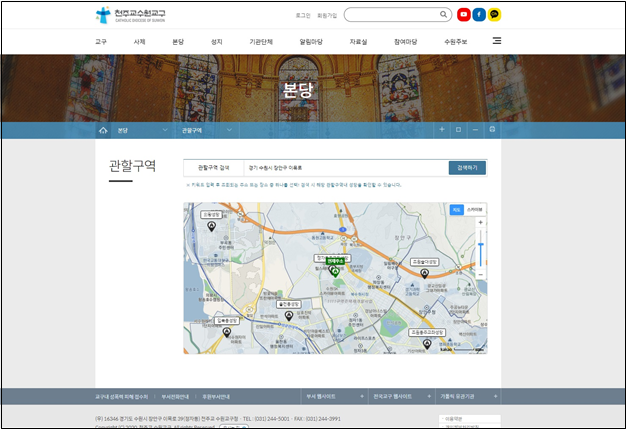Reset text size with the square icon in blue bar

(x=459, y=130)
